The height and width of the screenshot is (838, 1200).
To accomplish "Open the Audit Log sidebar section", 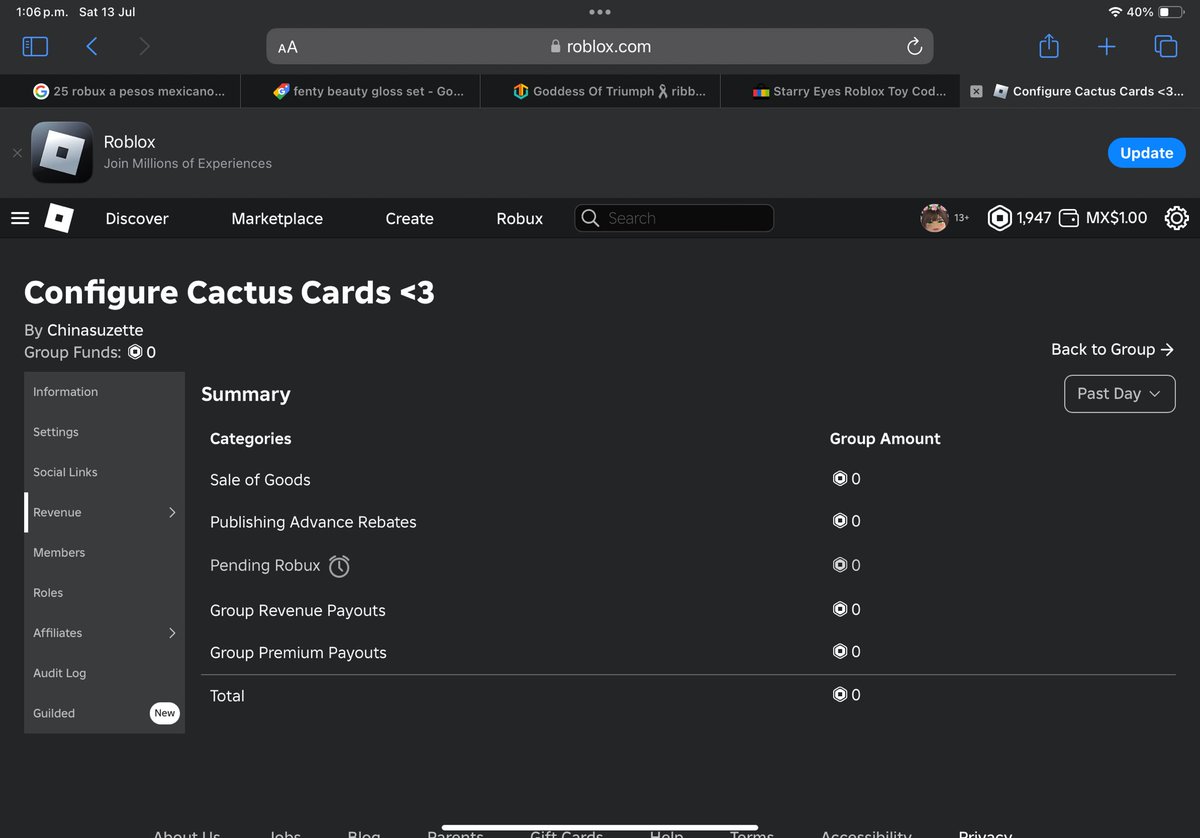I will pos(105,673).
